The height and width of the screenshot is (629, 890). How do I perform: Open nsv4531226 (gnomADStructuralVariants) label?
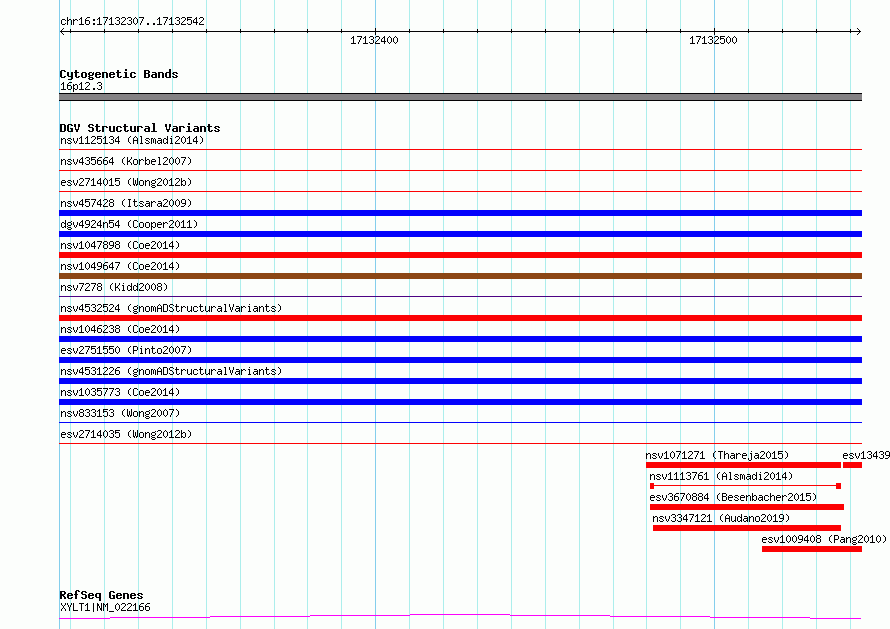[x=171, y=371]
